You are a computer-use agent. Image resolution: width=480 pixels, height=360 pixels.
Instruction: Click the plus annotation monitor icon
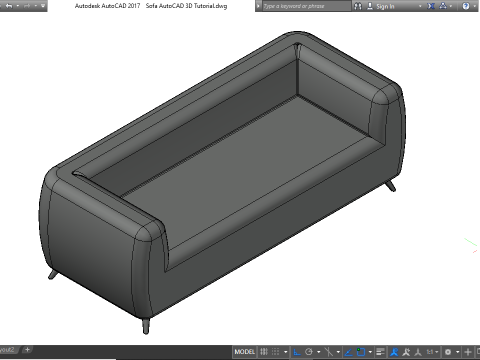click(468, 352)
